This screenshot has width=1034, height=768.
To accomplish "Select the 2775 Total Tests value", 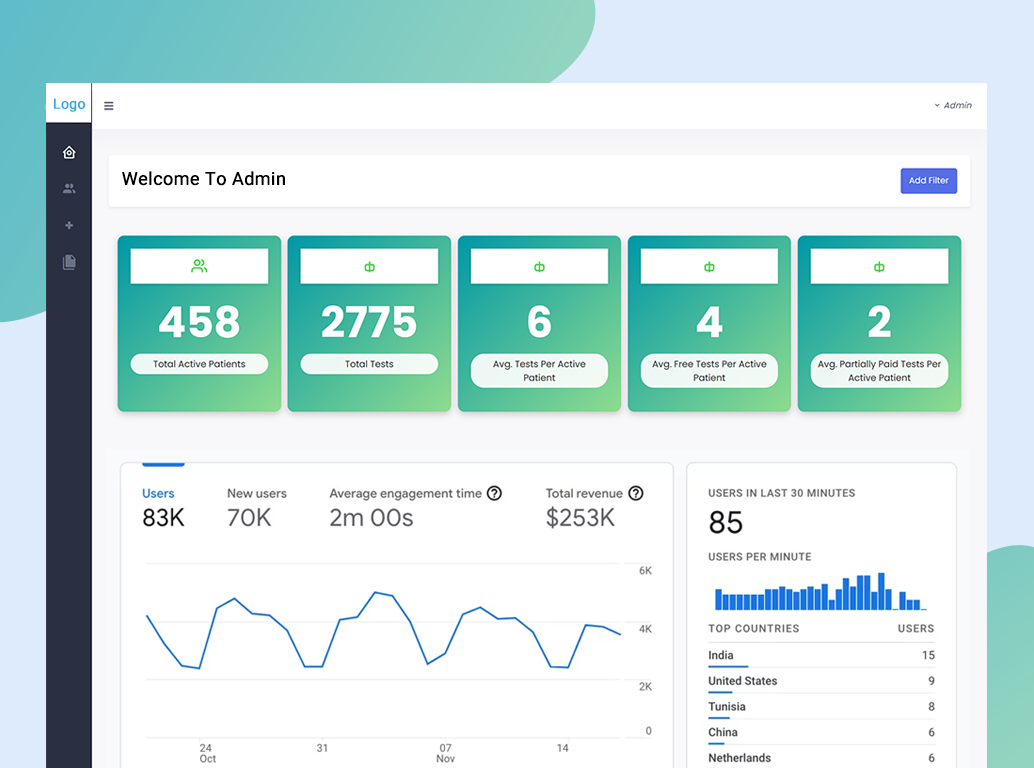I will click(369, 322).
